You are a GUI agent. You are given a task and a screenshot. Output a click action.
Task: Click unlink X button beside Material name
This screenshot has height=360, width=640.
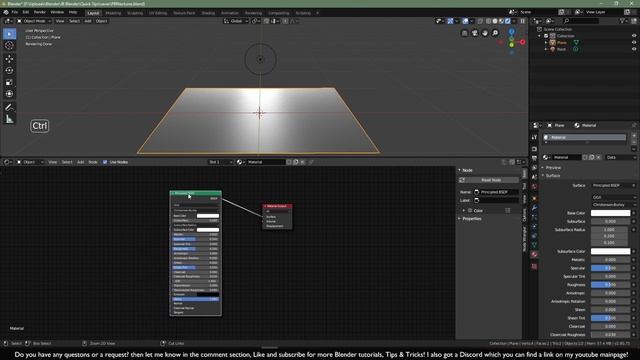[x=598, y=157]
